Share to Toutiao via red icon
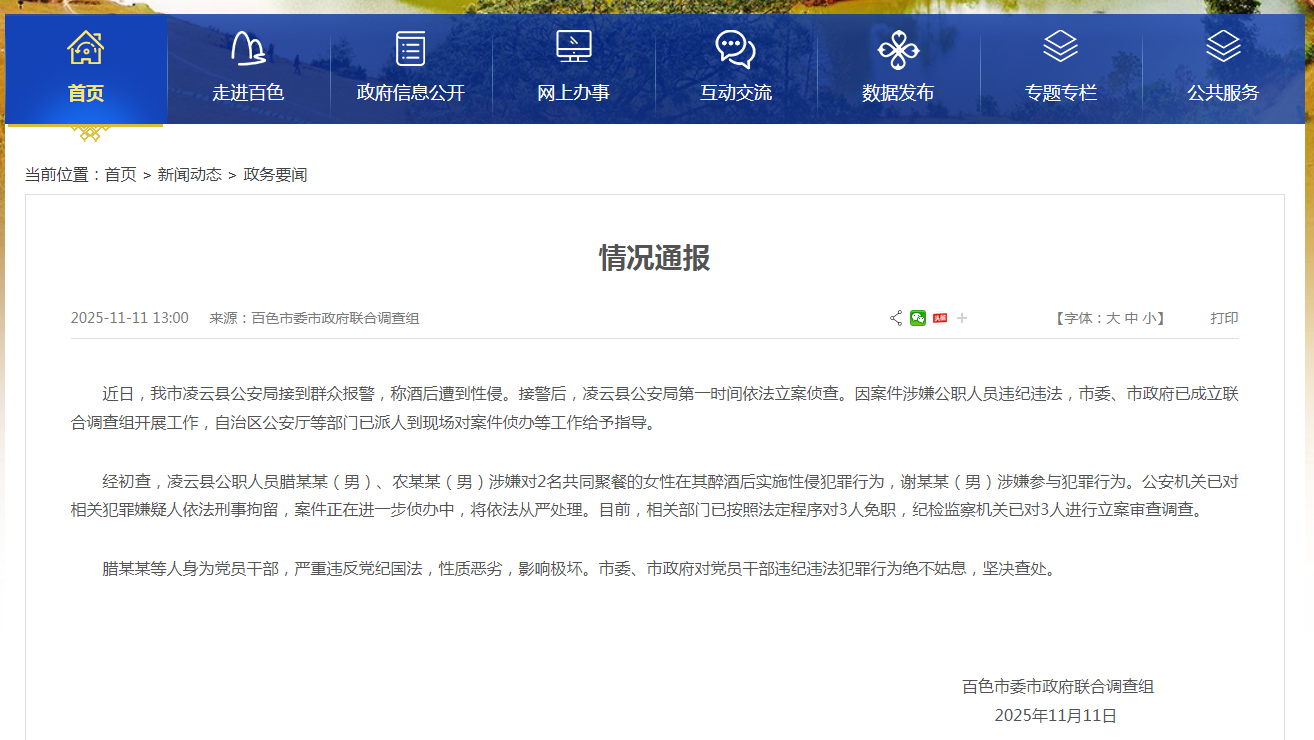Image resolution: width=1314 pixels, height=740 pixels. (940, 318)
